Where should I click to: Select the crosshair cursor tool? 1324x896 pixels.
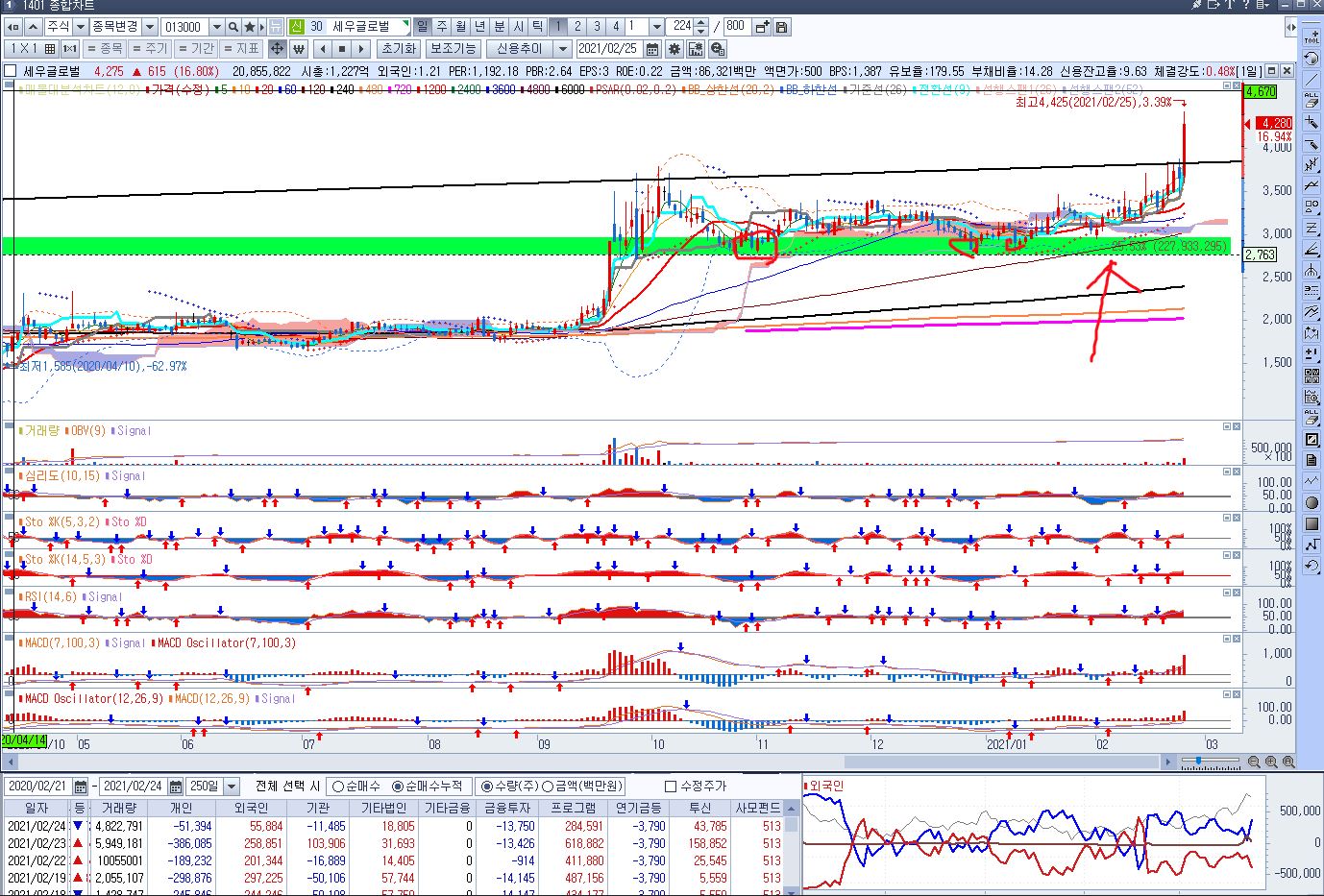(x=277, y=49)
